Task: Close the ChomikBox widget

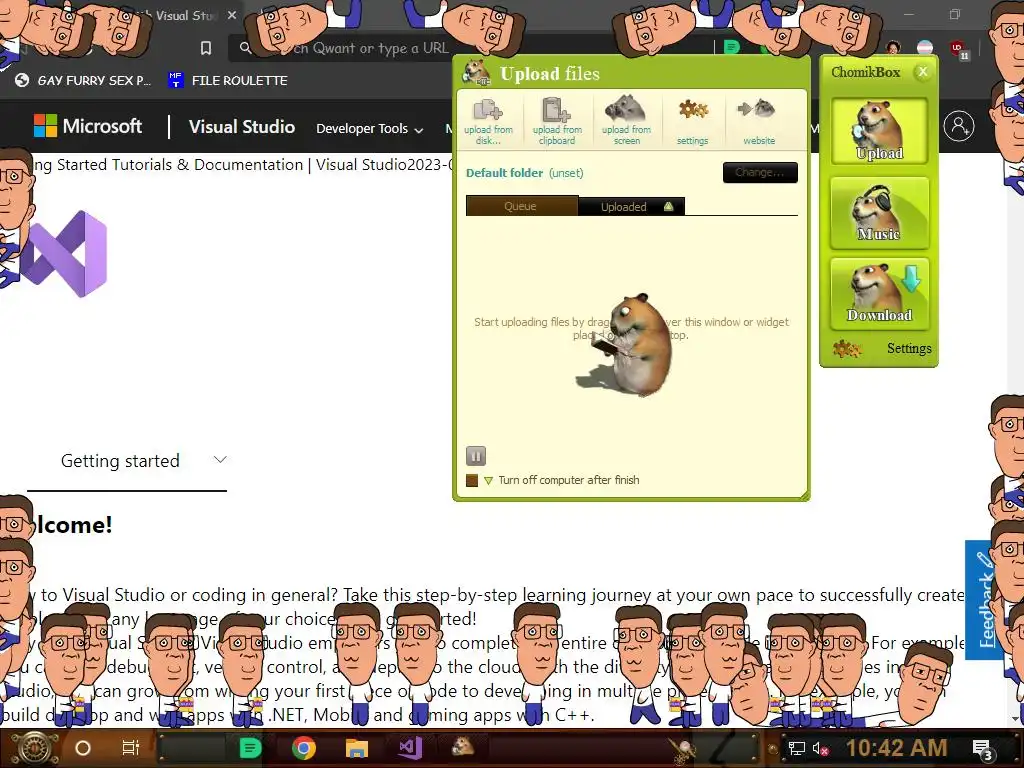Action: pyautogui.click(x=923, y=72)
